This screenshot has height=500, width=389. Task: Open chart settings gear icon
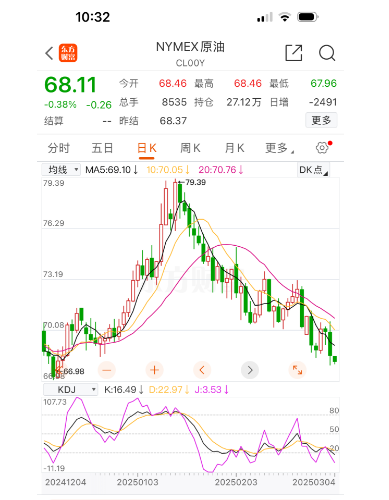click(x=323, y=147)
